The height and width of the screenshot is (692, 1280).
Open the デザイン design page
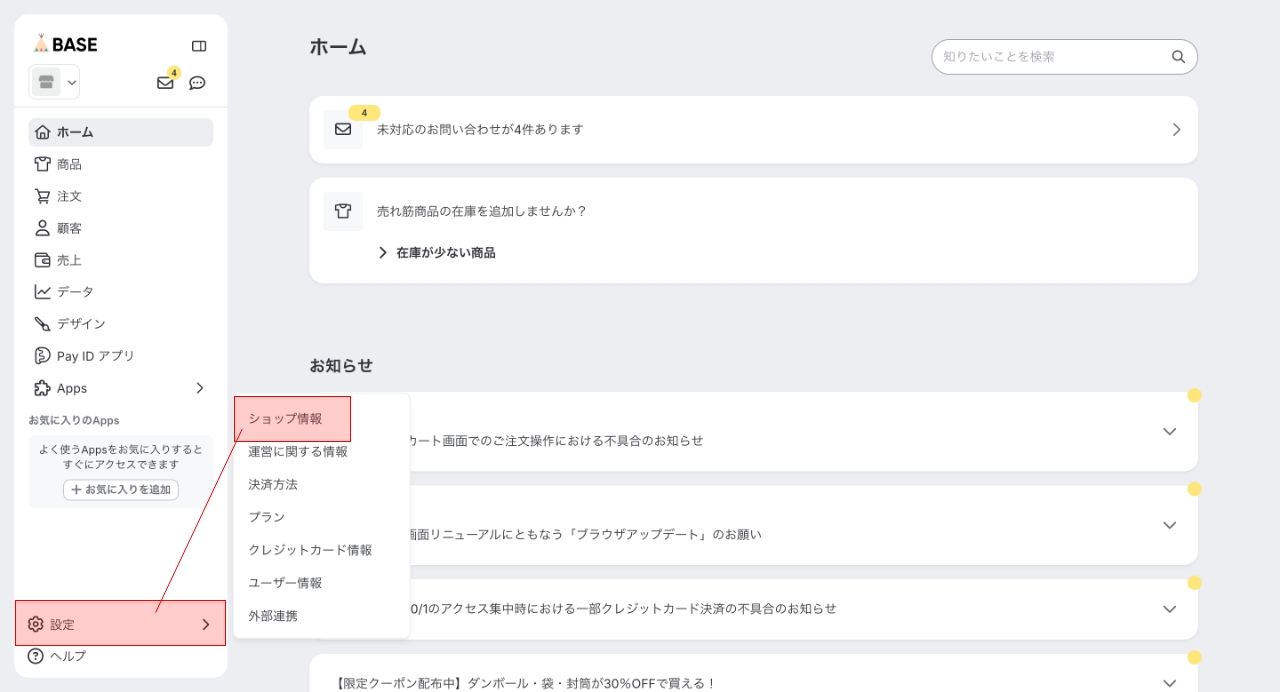coord(80,324)
